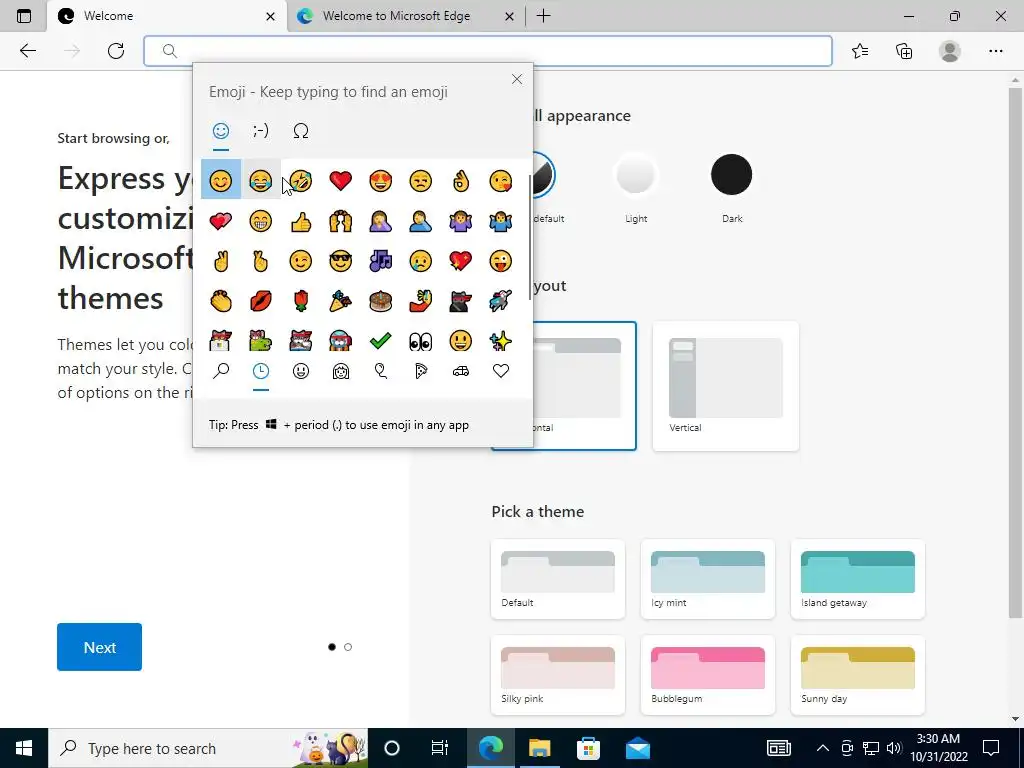Image resolution: width=1024 pixels, height=768 pixels.
Task: Select the sunglasses face emoji
Action: coord(340,261)
